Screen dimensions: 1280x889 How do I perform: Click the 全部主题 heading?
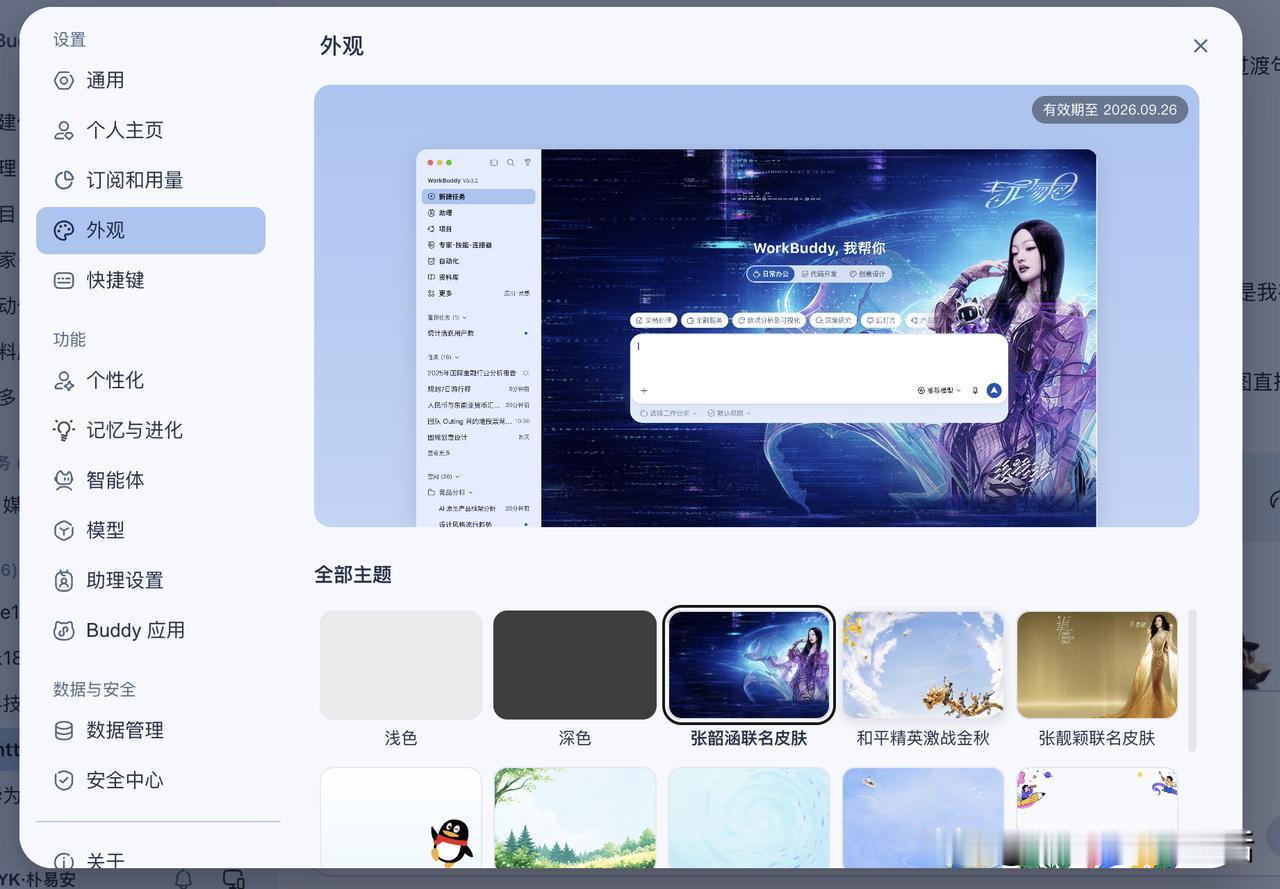(353, 575)
